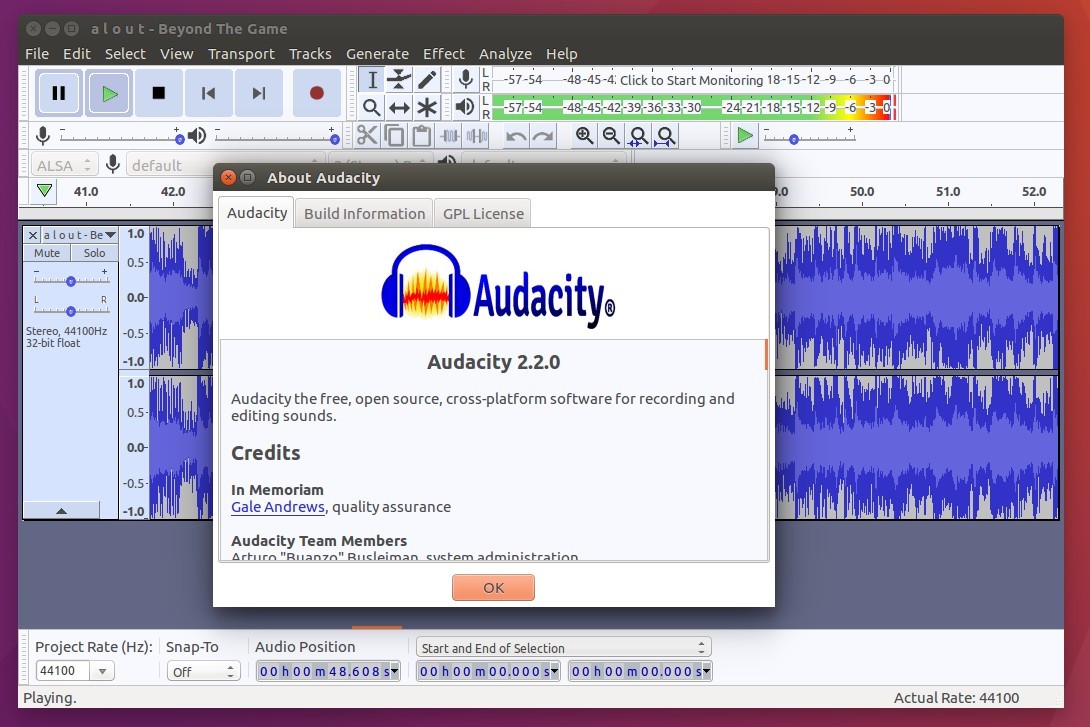Skip to start of track
The height and width of the screenshot is (727, 1090).
[x=209, y=93]
